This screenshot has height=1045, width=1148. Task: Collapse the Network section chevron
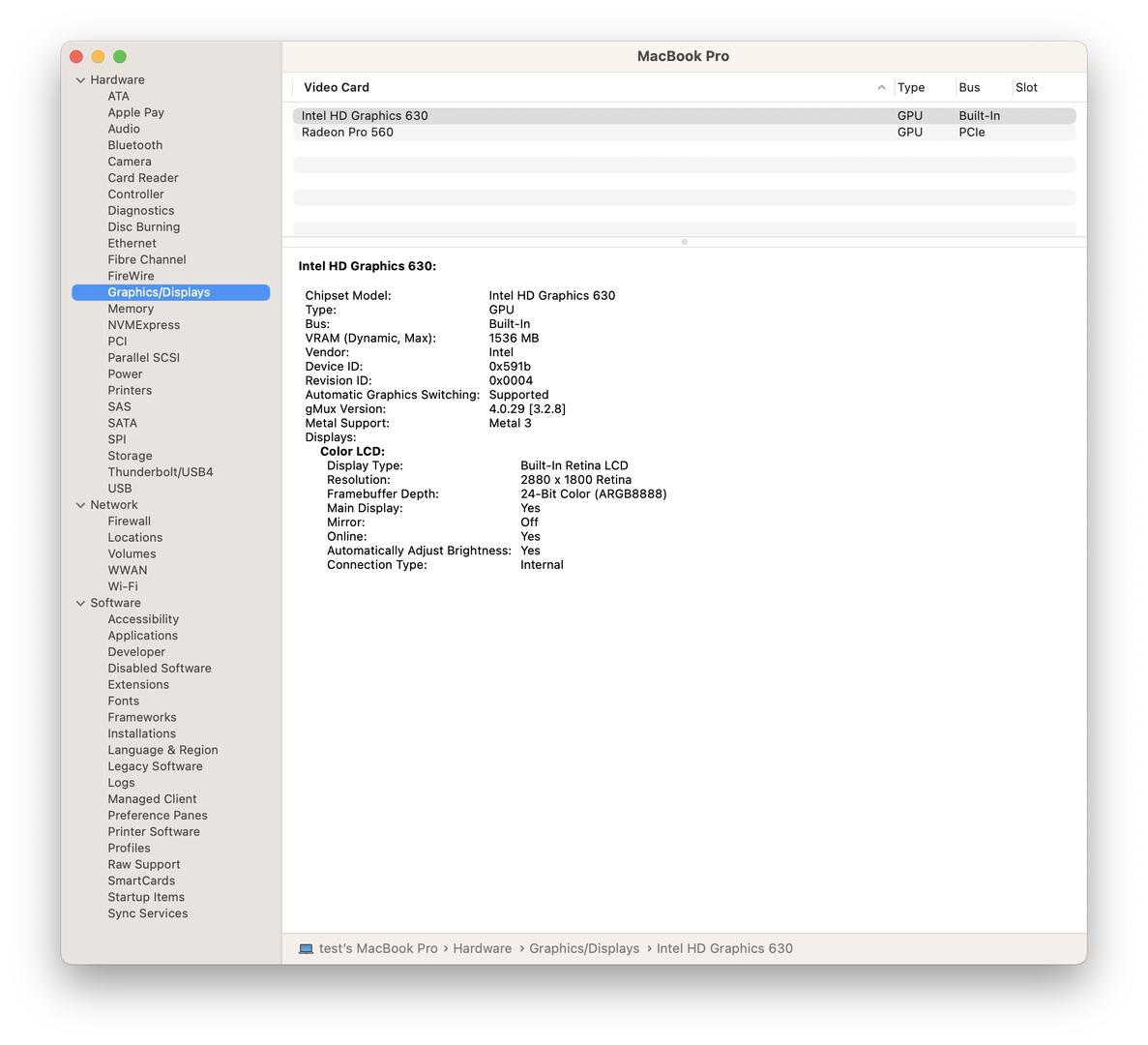click(80, 505)
